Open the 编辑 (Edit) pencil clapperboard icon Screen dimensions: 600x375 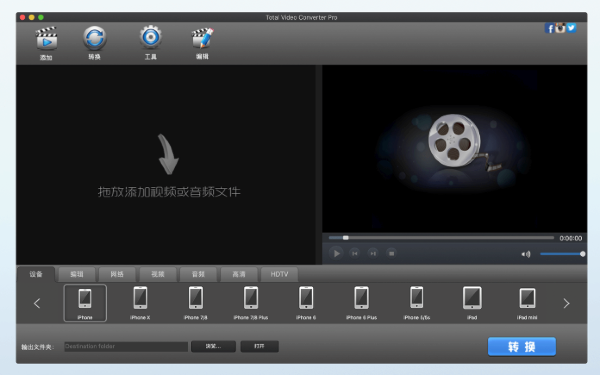[x=202, y=38]
